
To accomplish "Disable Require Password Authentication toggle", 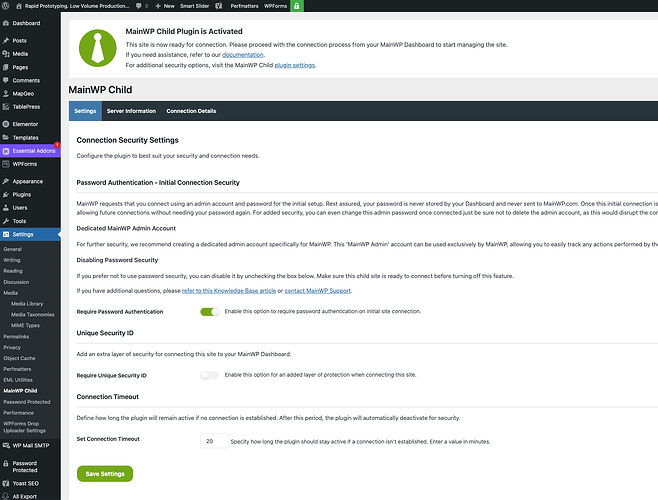I will point(210,312).
